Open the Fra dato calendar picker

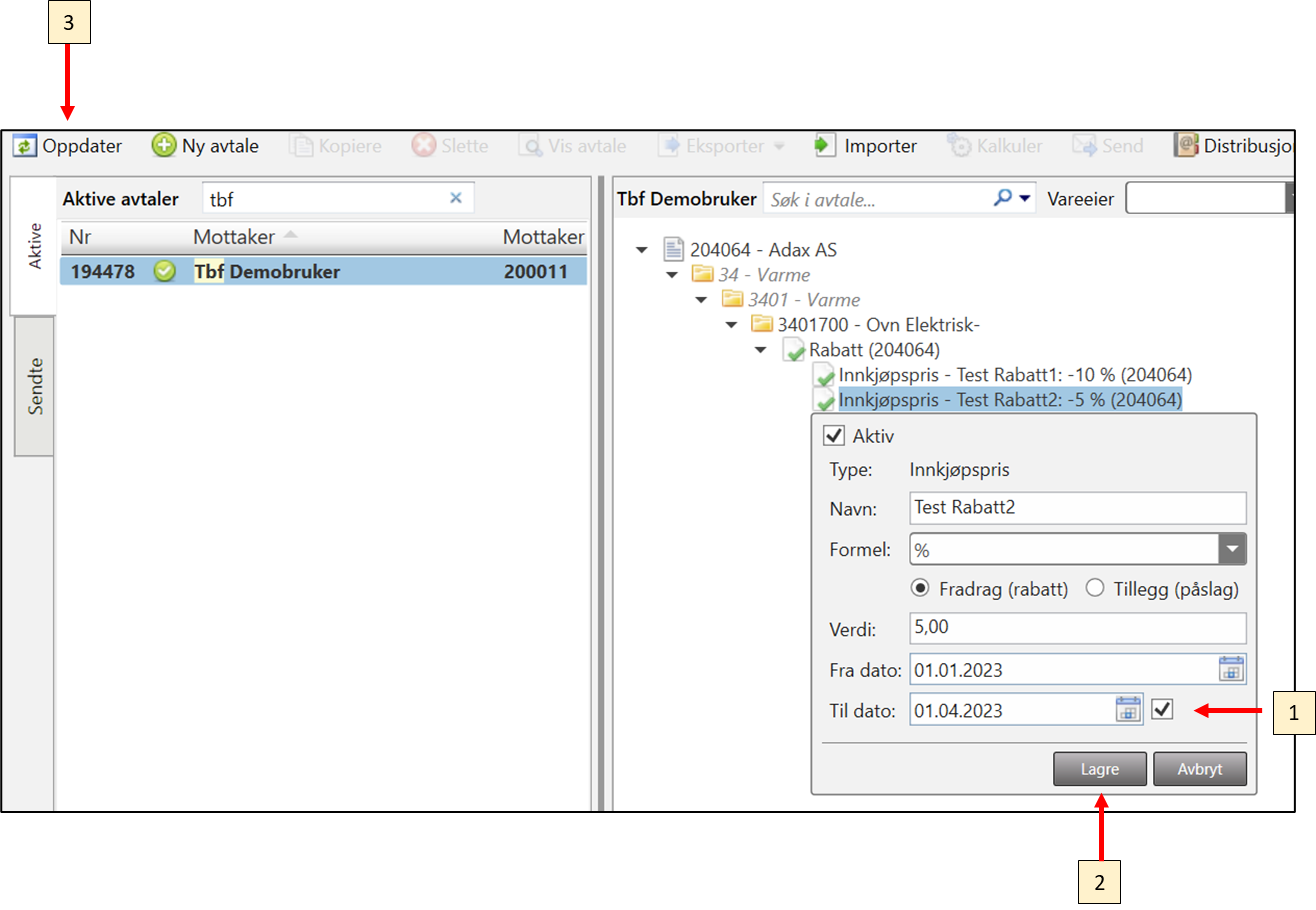1231,669
